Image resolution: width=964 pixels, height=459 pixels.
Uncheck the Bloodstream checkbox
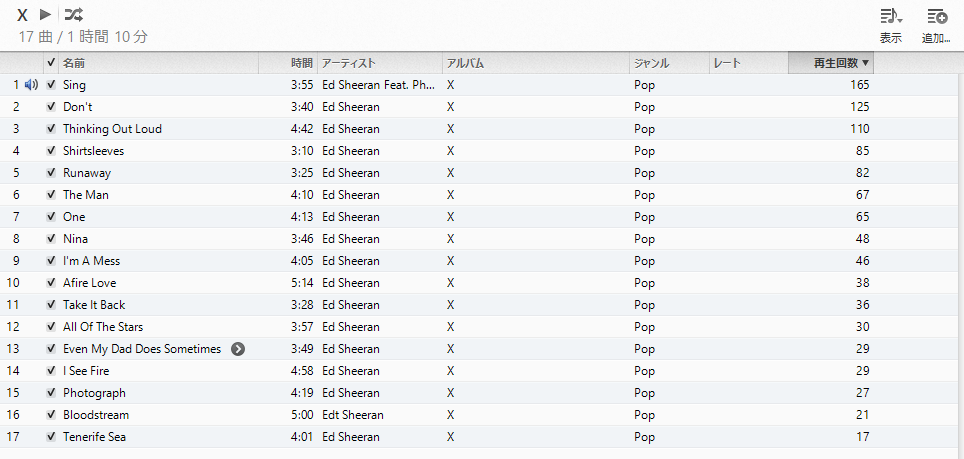point(51,415)
